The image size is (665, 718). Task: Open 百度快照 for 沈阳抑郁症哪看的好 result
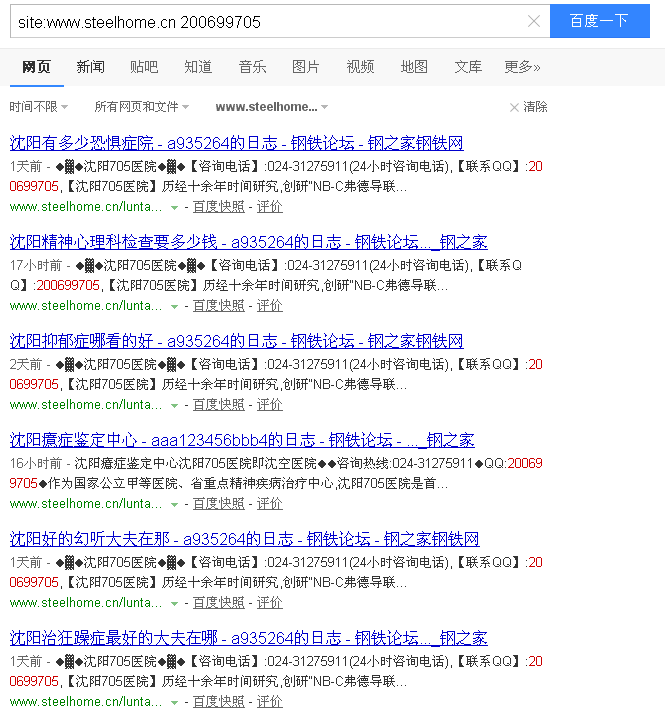(219, 405)
